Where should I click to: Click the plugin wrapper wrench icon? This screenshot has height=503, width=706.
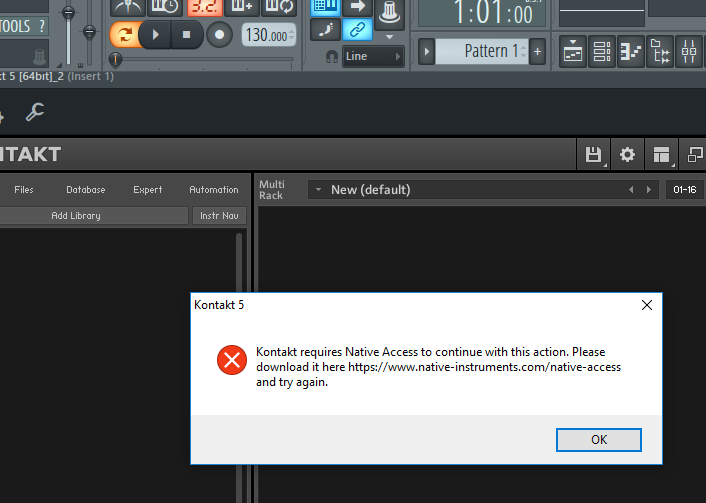pyautogui.click(x=35, y=112)
